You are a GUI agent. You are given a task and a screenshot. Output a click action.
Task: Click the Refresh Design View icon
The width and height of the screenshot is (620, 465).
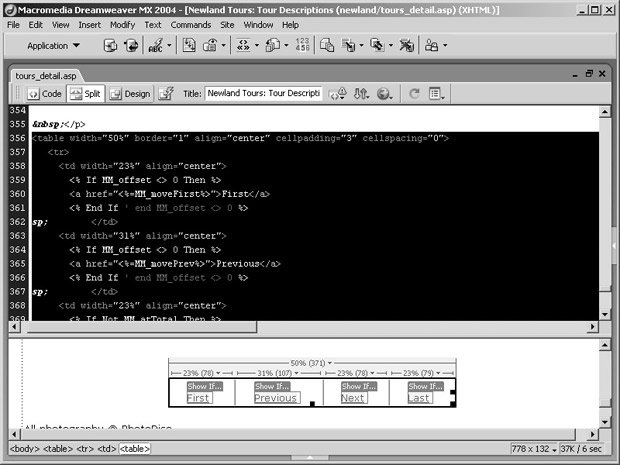(x=414, y=94)
